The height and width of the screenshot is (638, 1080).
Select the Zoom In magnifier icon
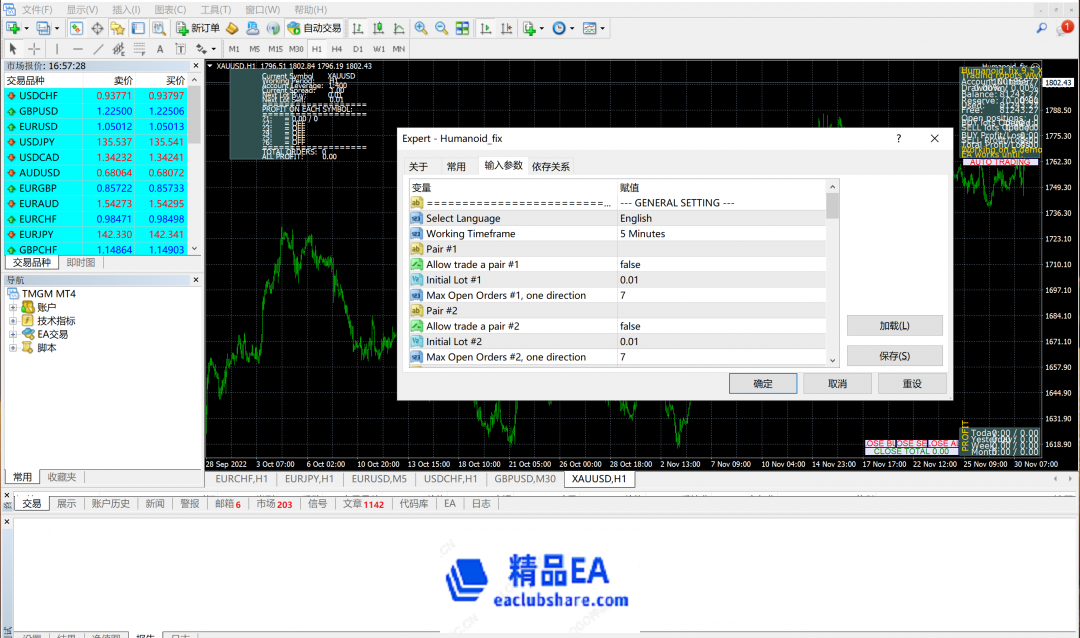click(420, 28)
